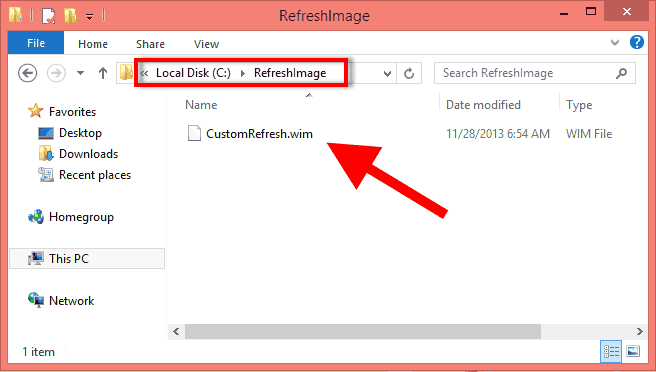Image resolution: width=656 pixels, height=372 pixels.
Task: Go back with the Back arrow
Action: click(28, 73)
